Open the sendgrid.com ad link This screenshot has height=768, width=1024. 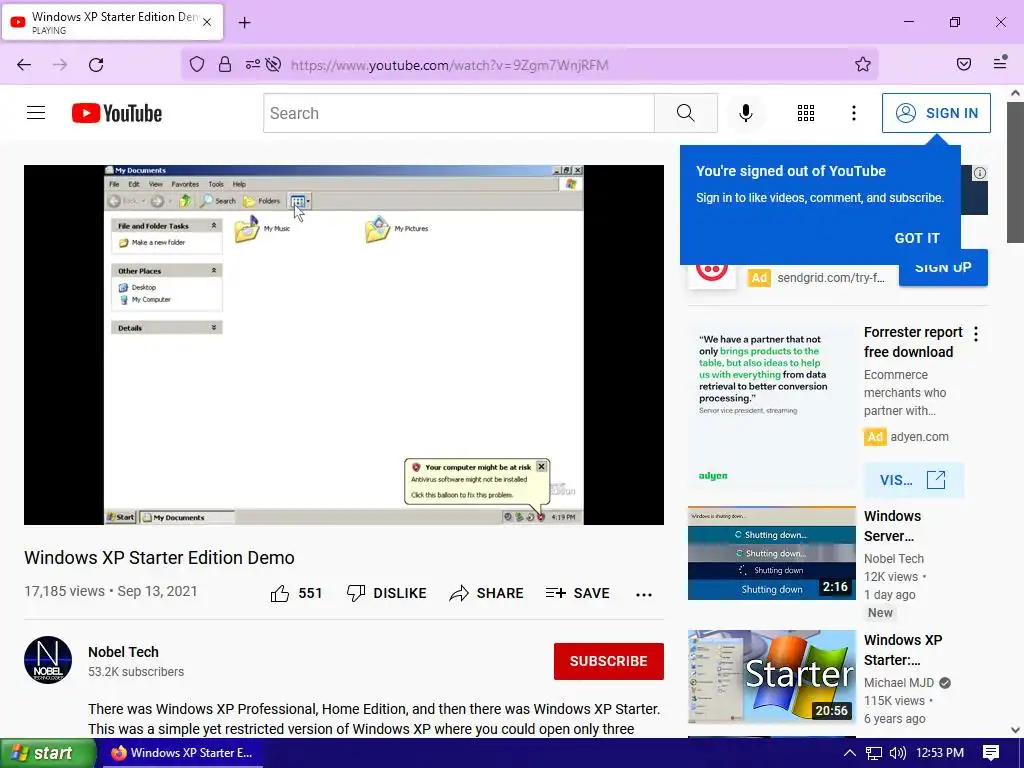(x=831, y=278)
